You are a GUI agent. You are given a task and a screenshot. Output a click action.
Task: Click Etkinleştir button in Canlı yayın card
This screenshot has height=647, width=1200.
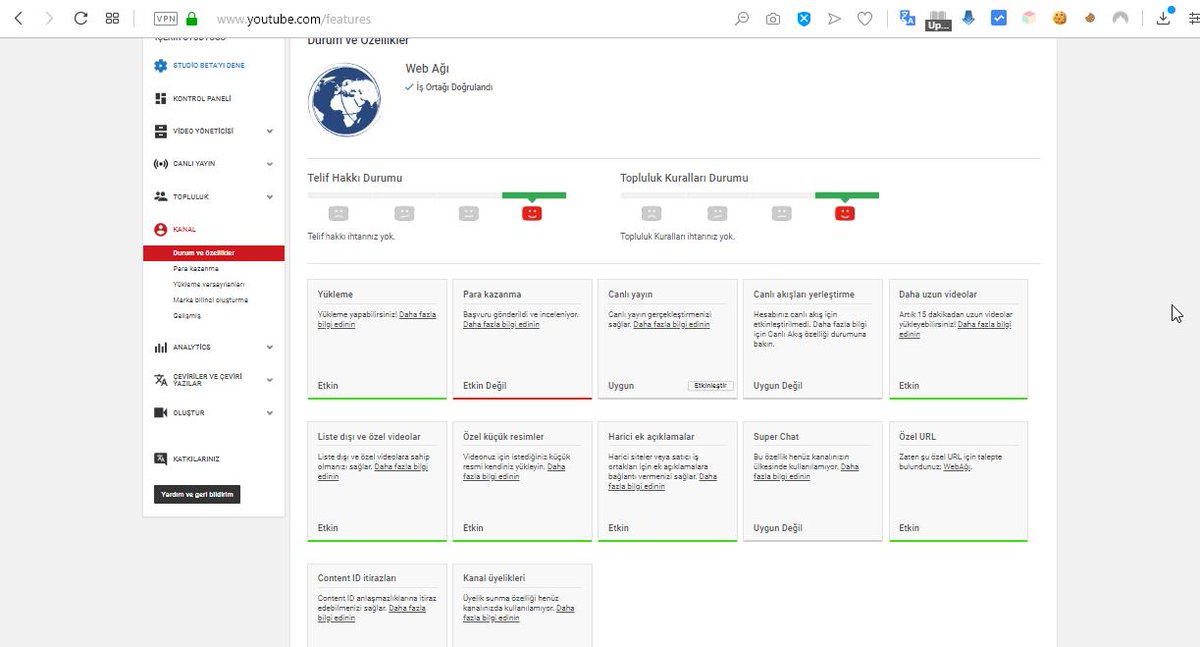pyautogui.click(x=711, y=386)
